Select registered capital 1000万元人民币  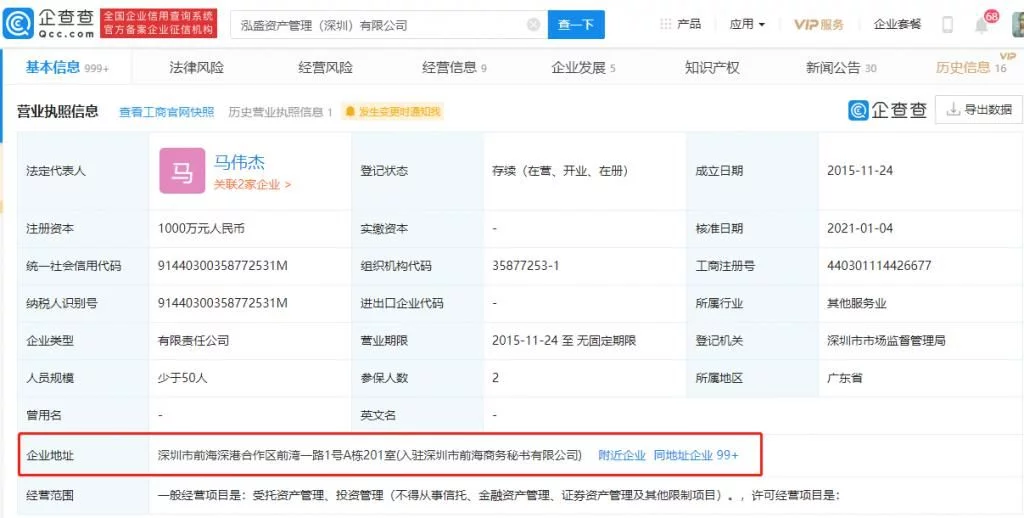click(x=202, y=229)
